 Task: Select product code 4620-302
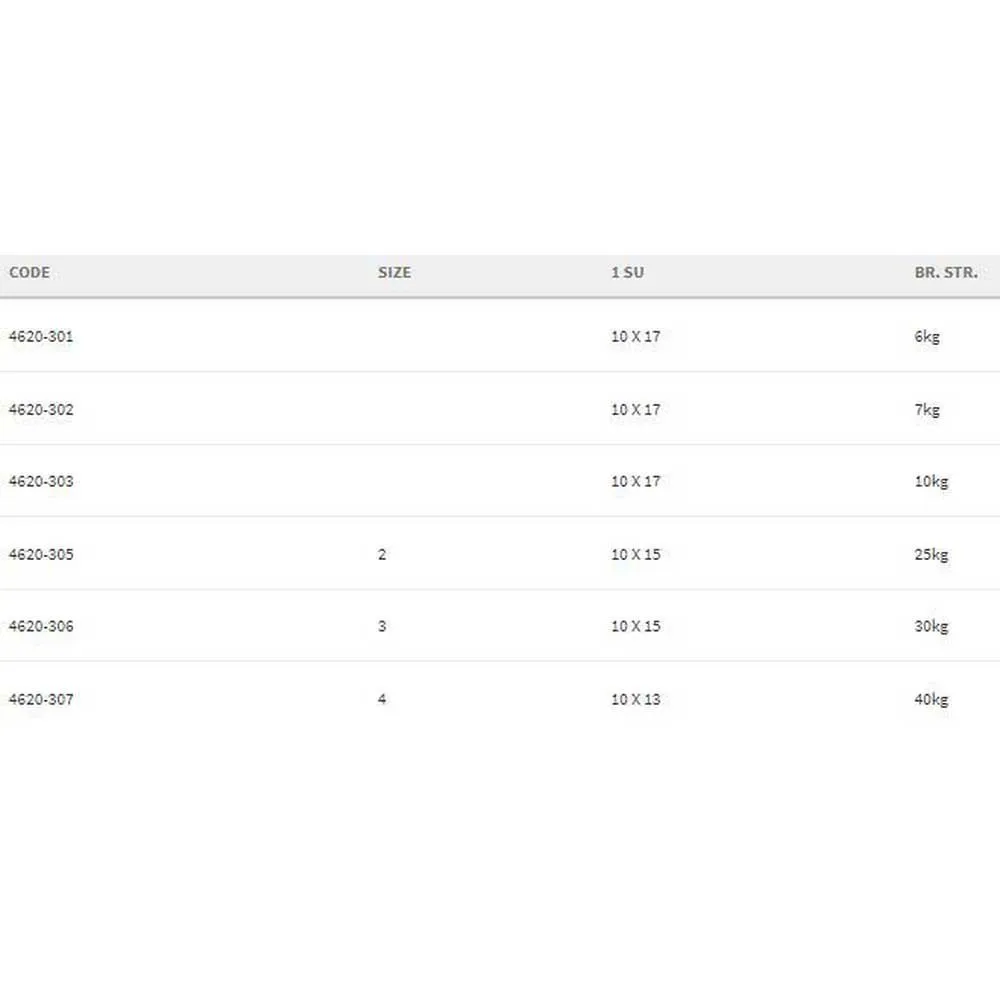click(41, 409)
